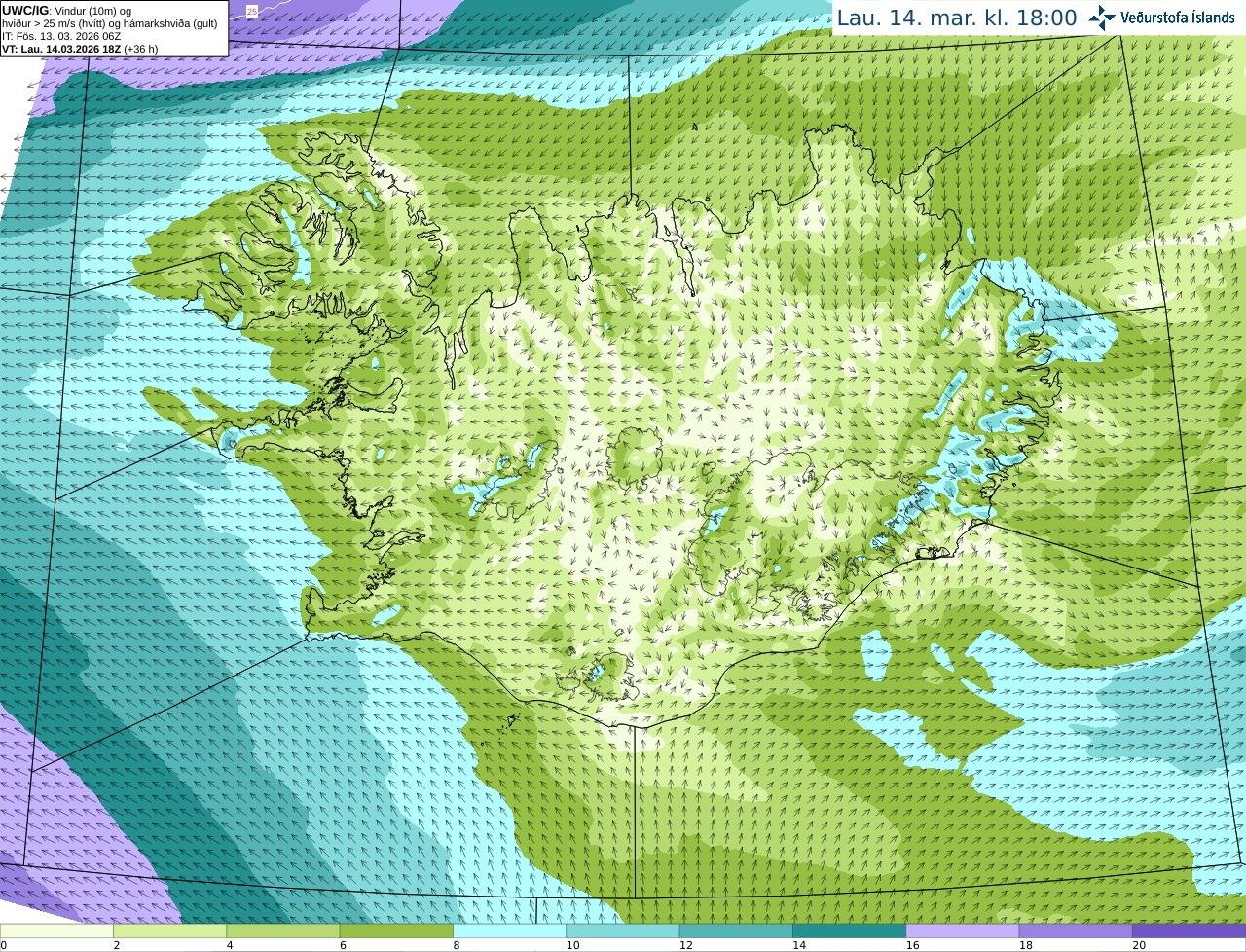Click the 'Veðurstofa Íslands' name text

(1177, 18)
